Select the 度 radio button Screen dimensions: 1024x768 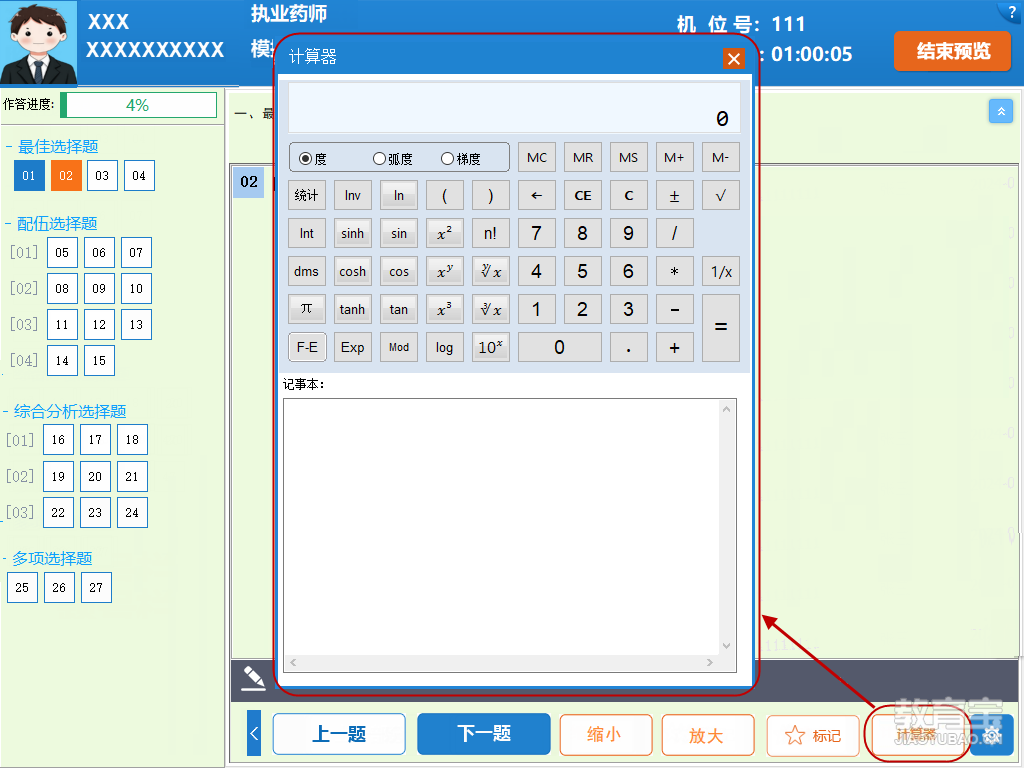[306, 158]
